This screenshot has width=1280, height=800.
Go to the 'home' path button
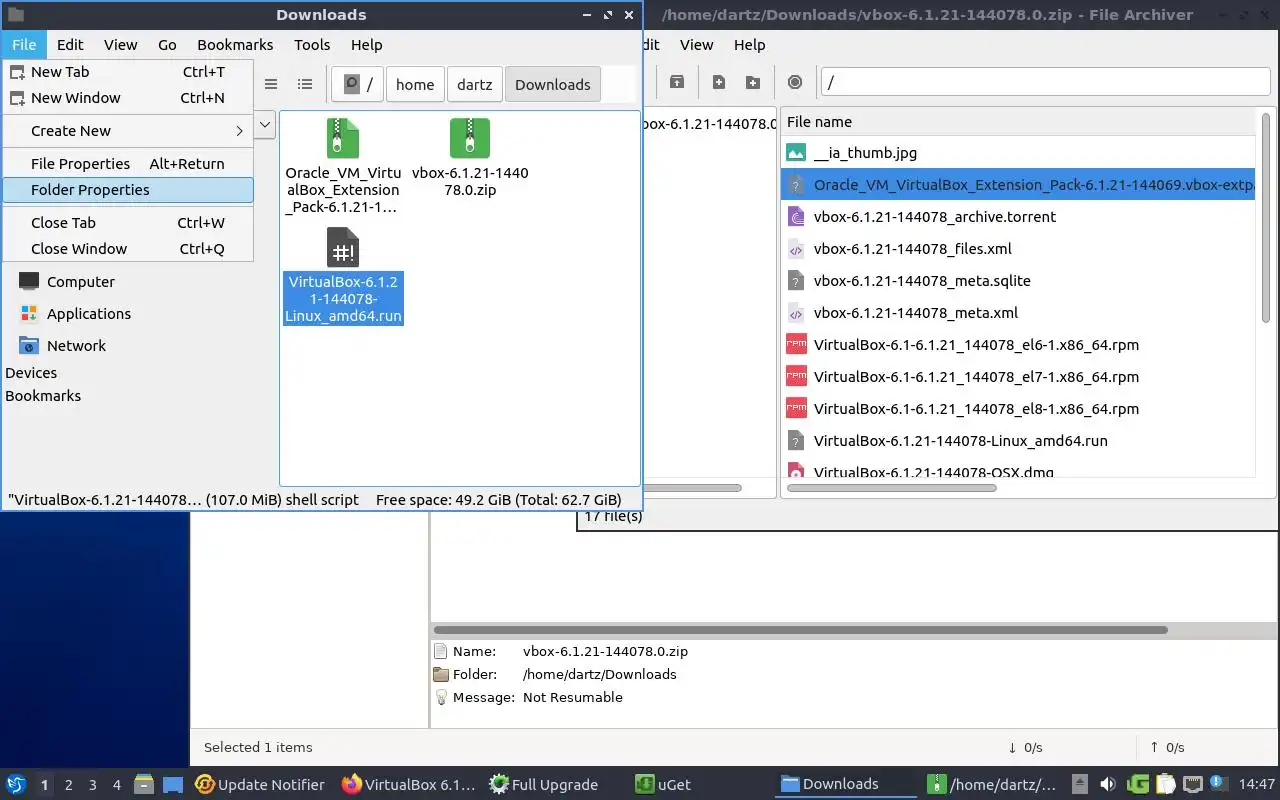415,85
